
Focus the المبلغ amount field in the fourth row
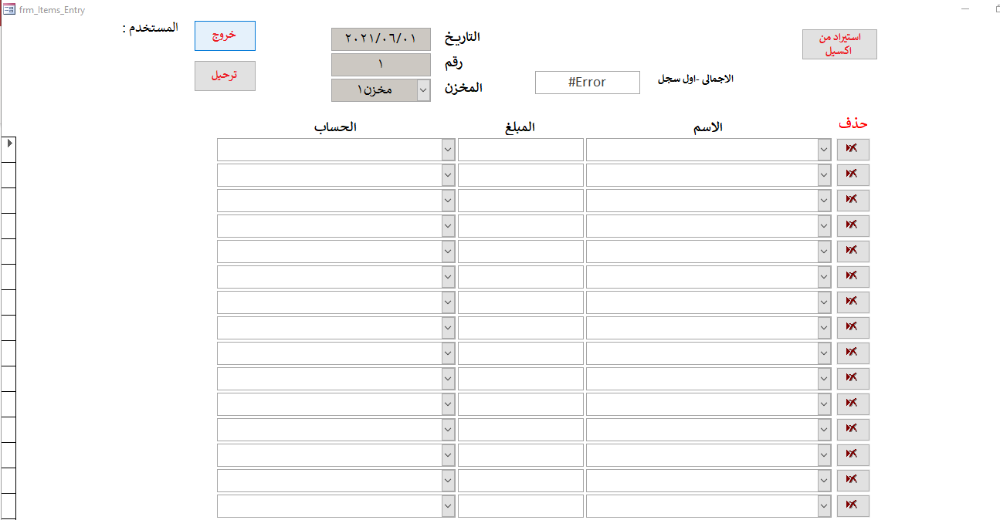click(520, 227)
